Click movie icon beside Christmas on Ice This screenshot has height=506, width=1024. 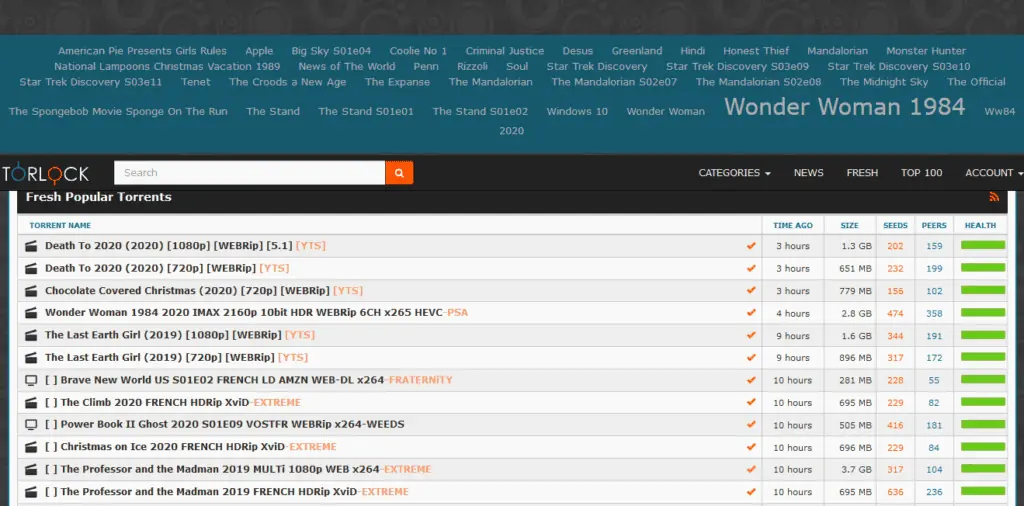click(x=30, y=447)
